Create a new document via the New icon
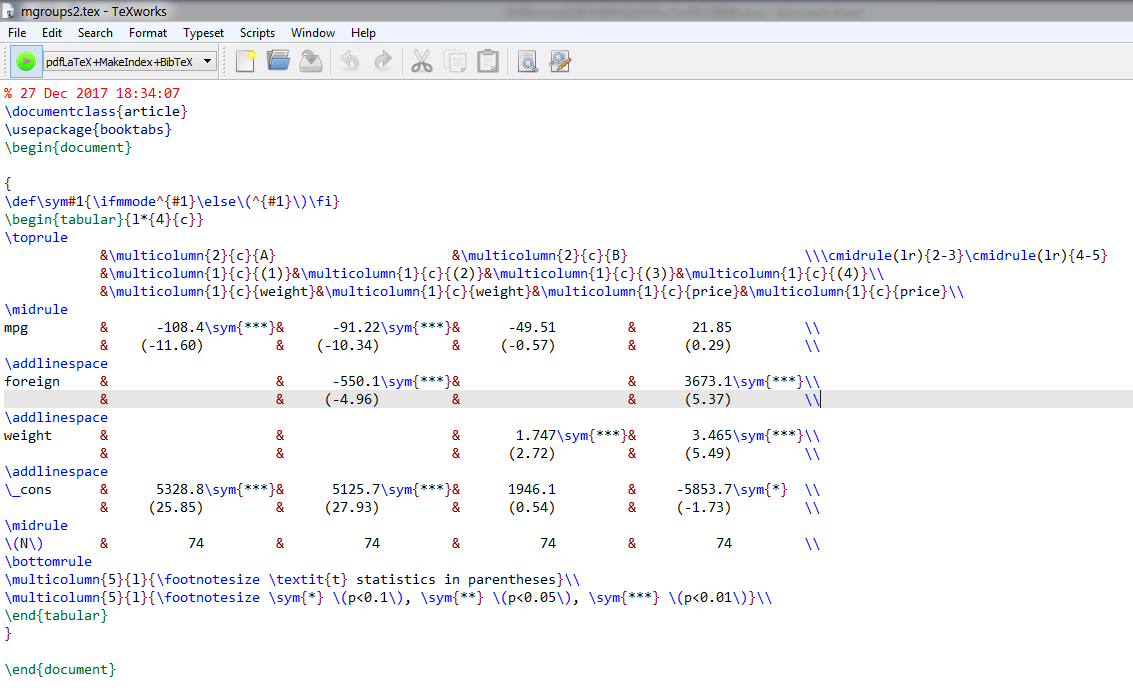 pyautogui.click(x=245, y=61)
